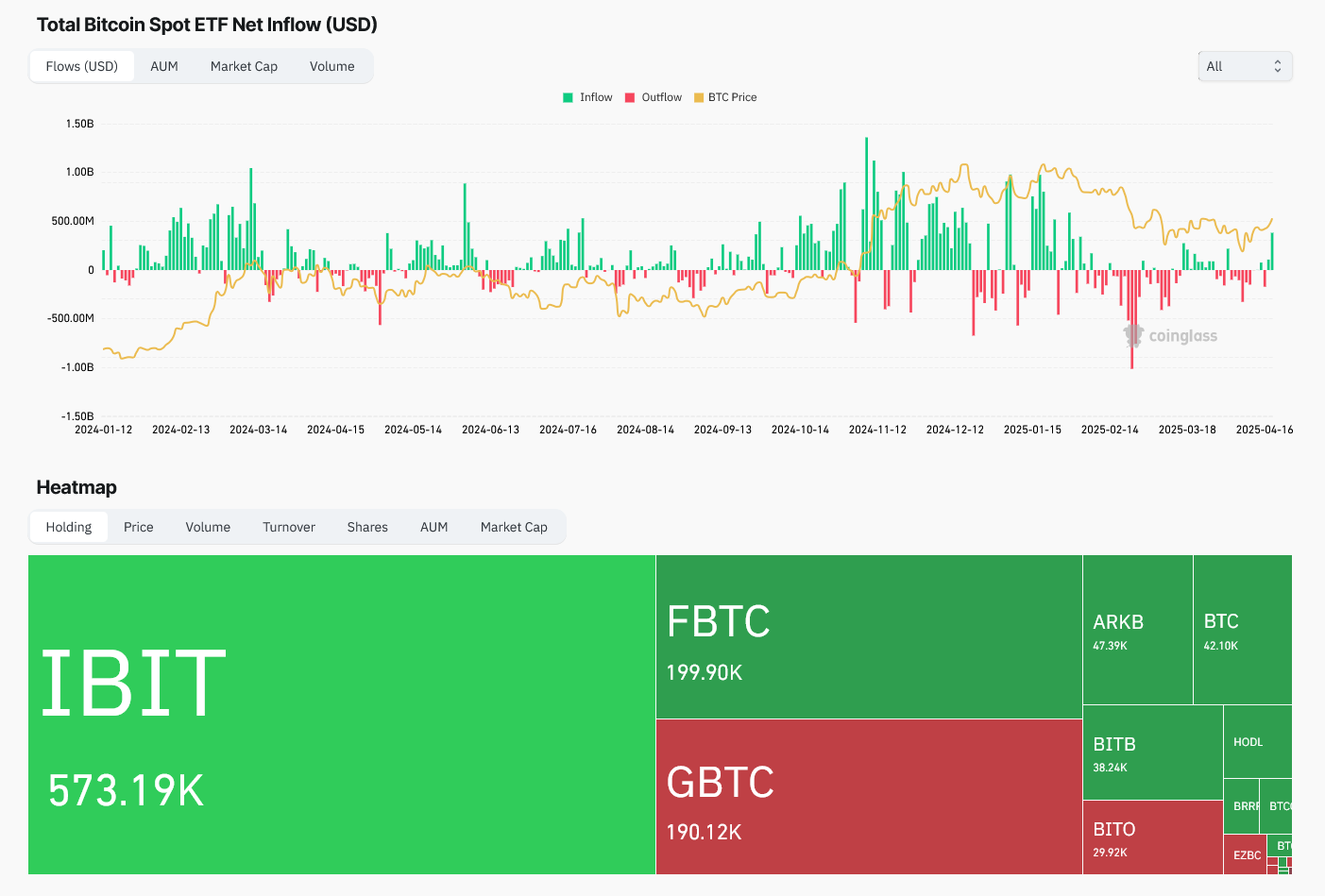Screen dimensions: 1325x896
Task: Open the All ETF filter dropdown
Action: [1245, 66]
